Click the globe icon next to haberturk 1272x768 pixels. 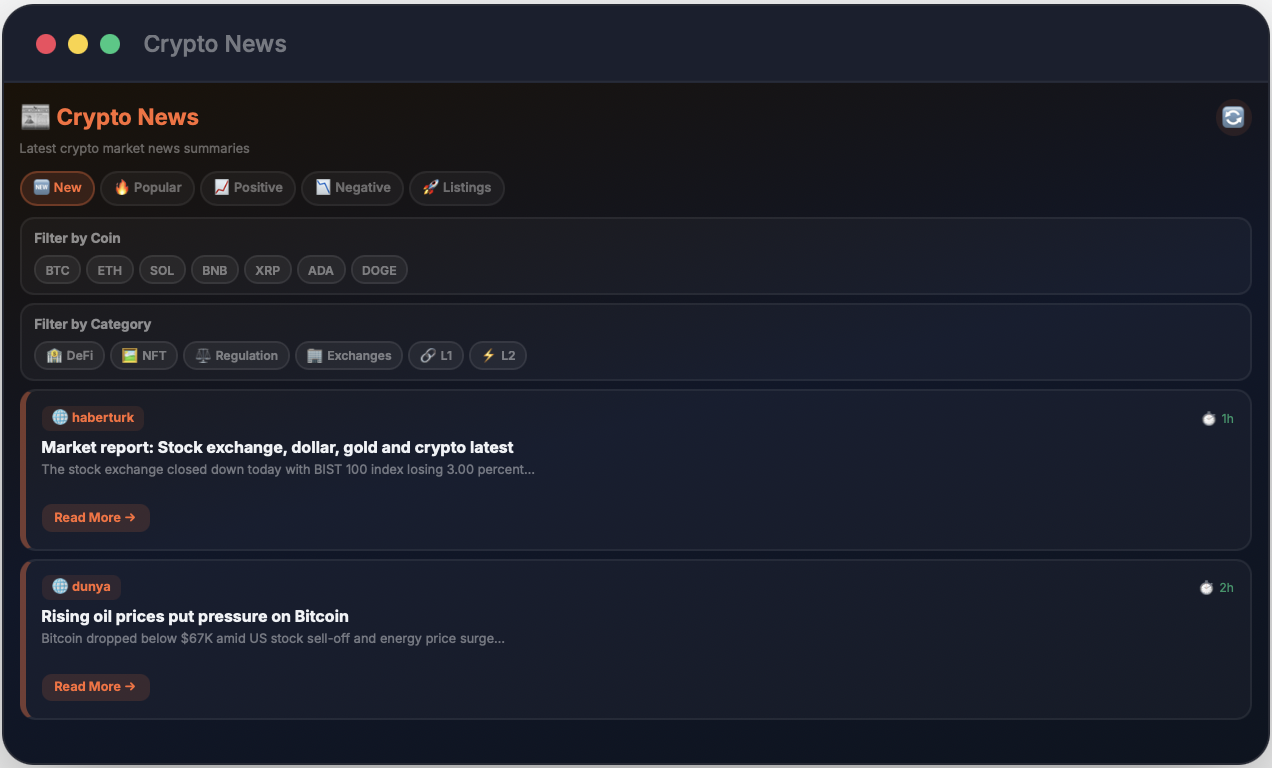(x=60, y=417)
